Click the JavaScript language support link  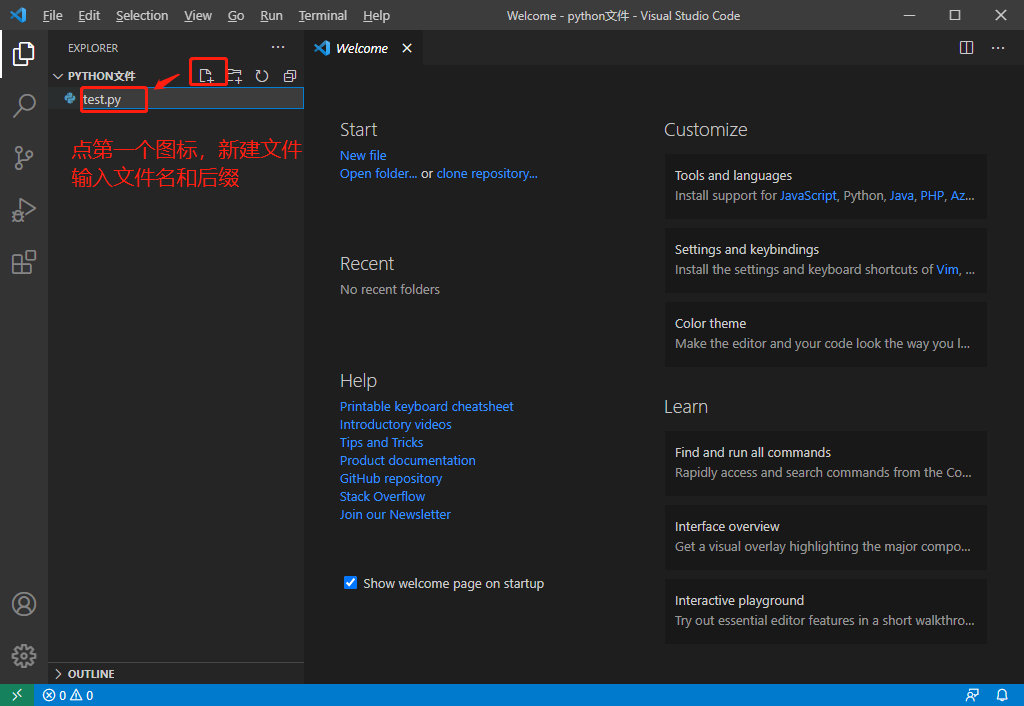point(808,195)
